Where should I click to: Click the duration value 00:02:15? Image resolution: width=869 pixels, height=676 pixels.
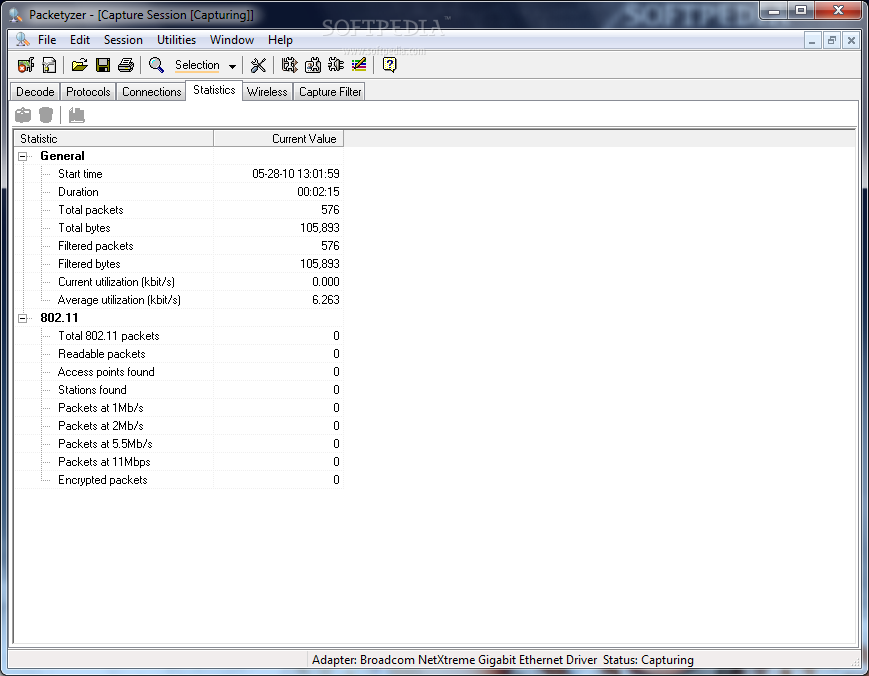pos(318,192)
